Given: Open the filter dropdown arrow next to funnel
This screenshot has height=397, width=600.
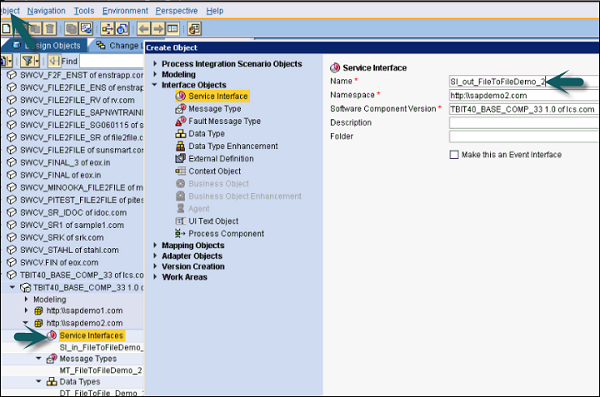Looking at the screenshot, I should click(x=36, y=61).
